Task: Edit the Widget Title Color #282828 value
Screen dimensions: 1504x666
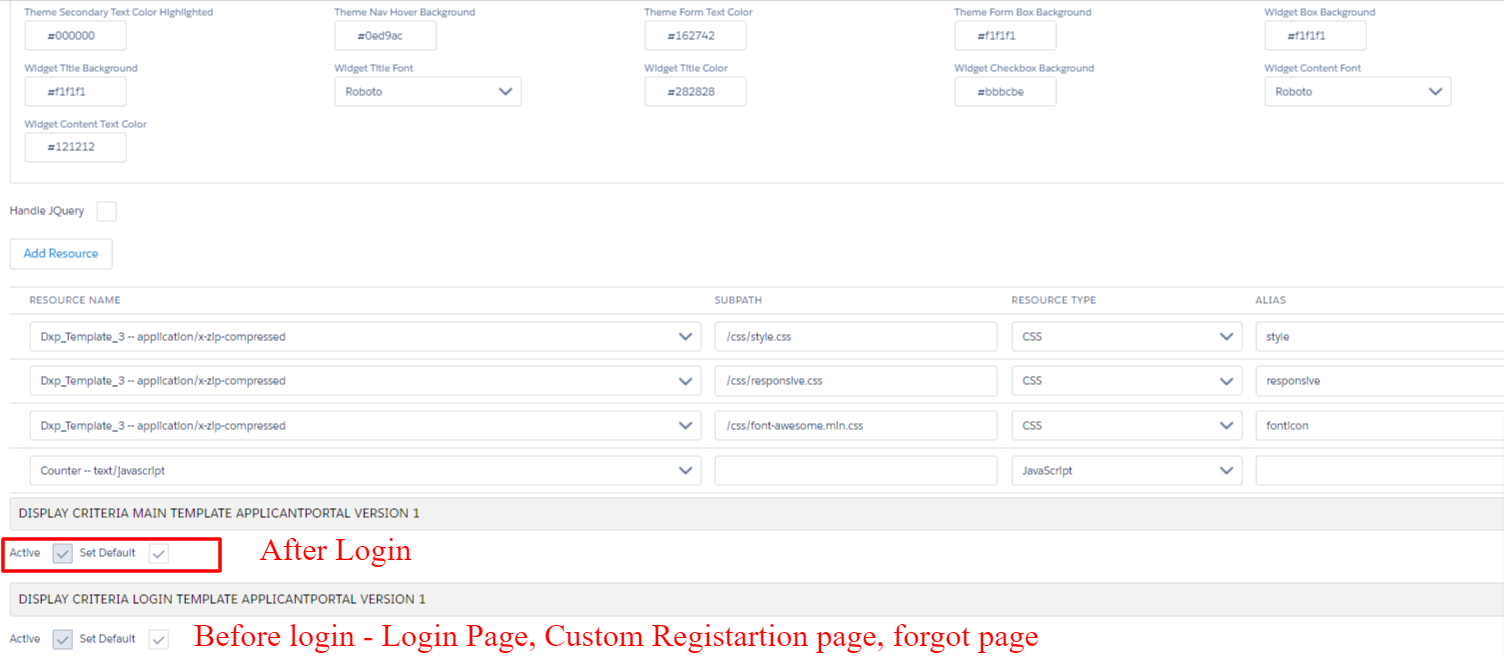Action: click(x=695, y=92)
